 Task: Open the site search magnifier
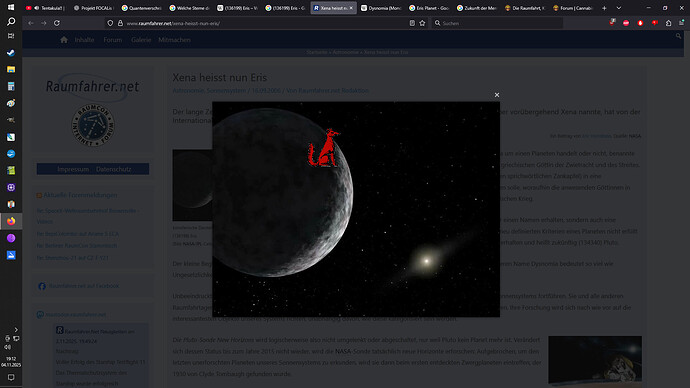tap(678, 37)
